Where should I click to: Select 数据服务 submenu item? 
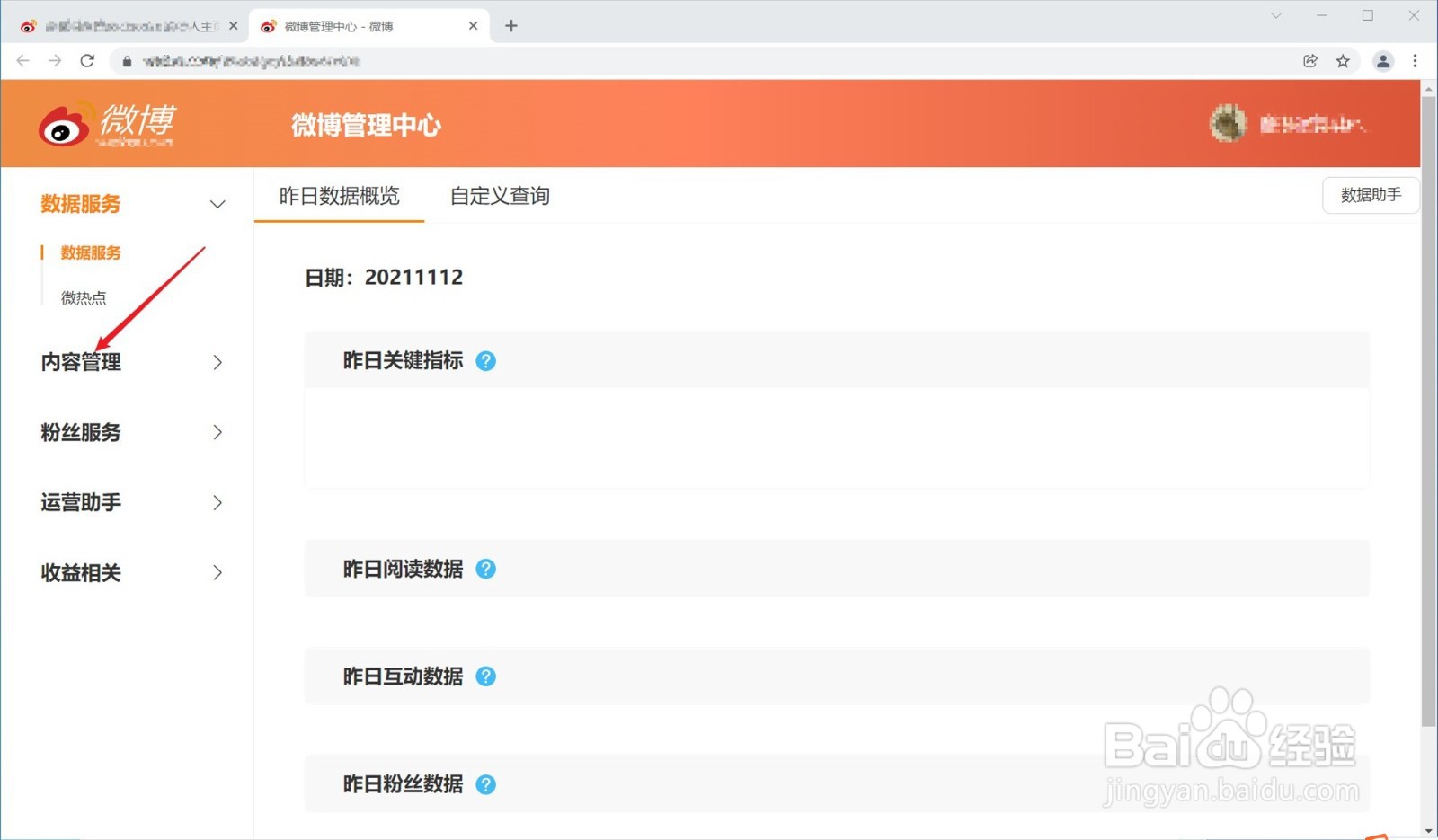[x=91, y=252]
